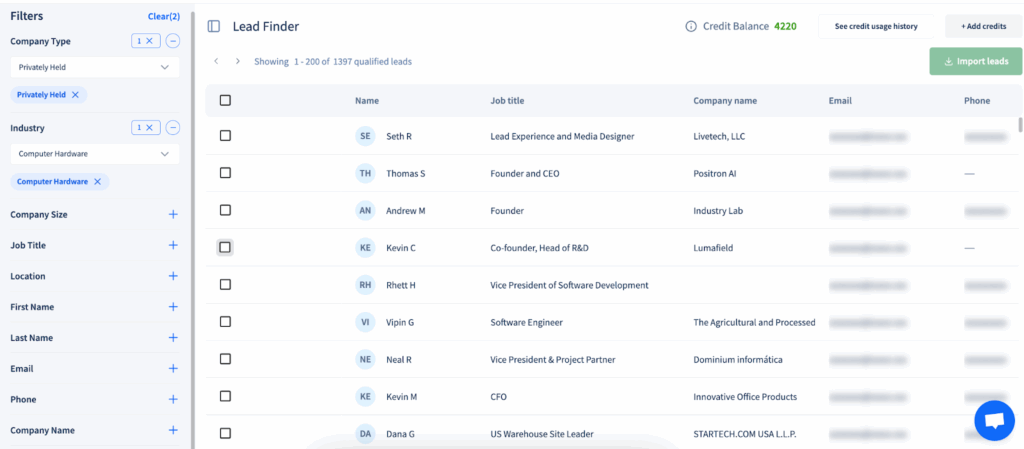Expand the Company Size filter

pyautogui.click(x=173, y=214)
